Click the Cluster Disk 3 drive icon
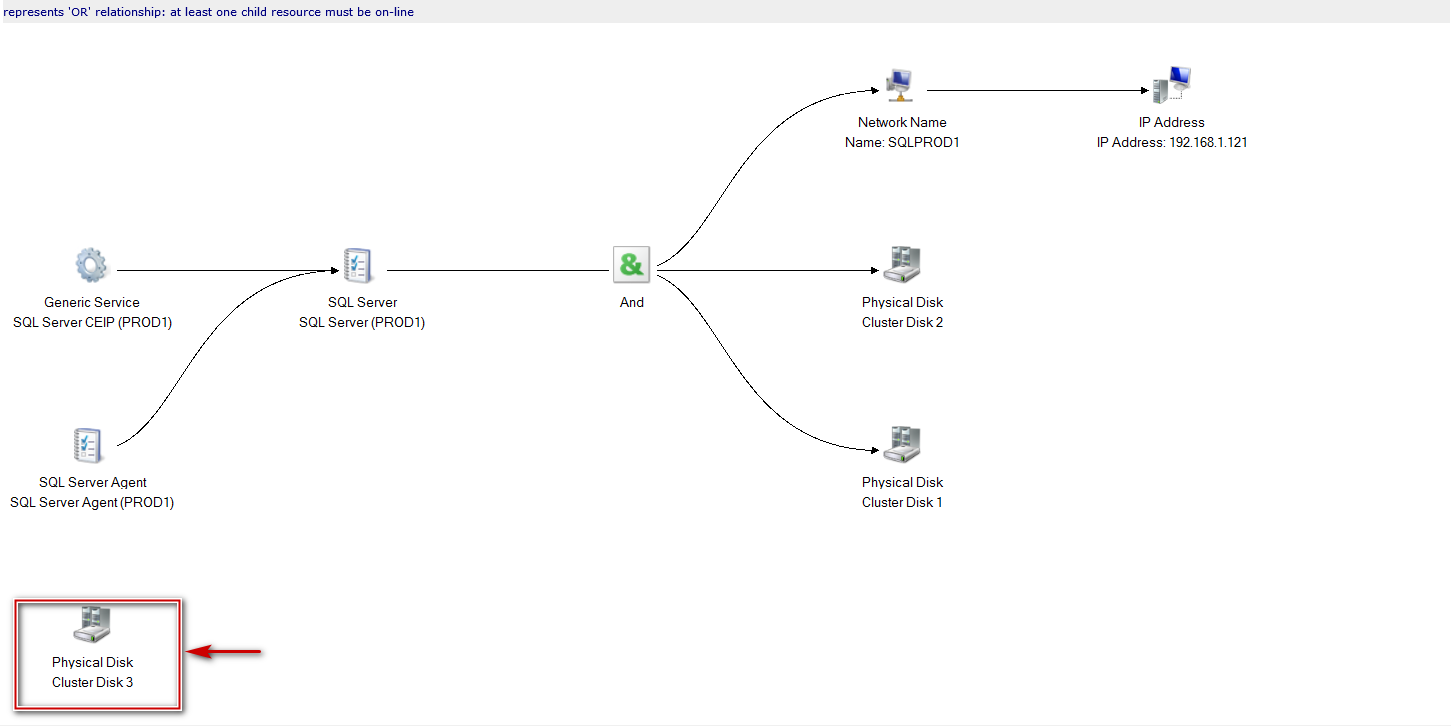 92,625
